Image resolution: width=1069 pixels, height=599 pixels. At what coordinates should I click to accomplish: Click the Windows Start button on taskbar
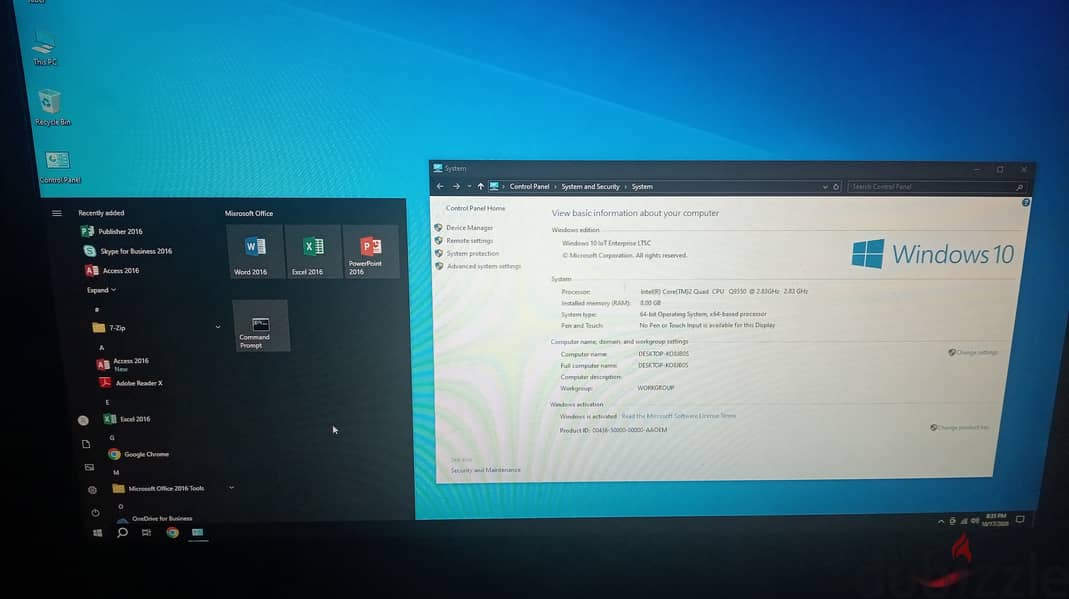coord(97,533)
